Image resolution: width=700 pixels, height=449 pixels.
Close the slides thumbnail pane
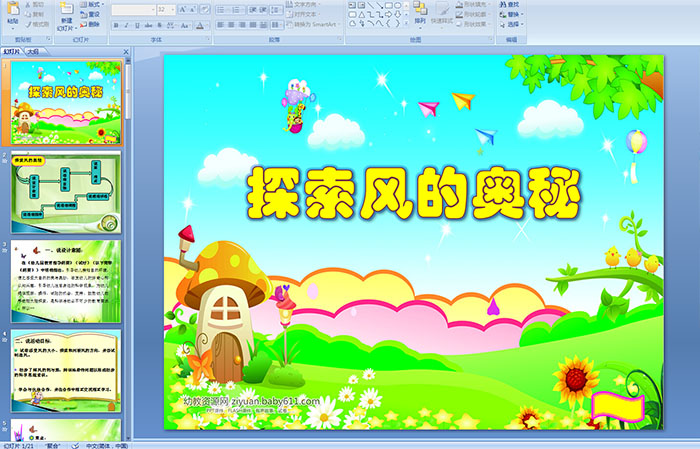126,52
